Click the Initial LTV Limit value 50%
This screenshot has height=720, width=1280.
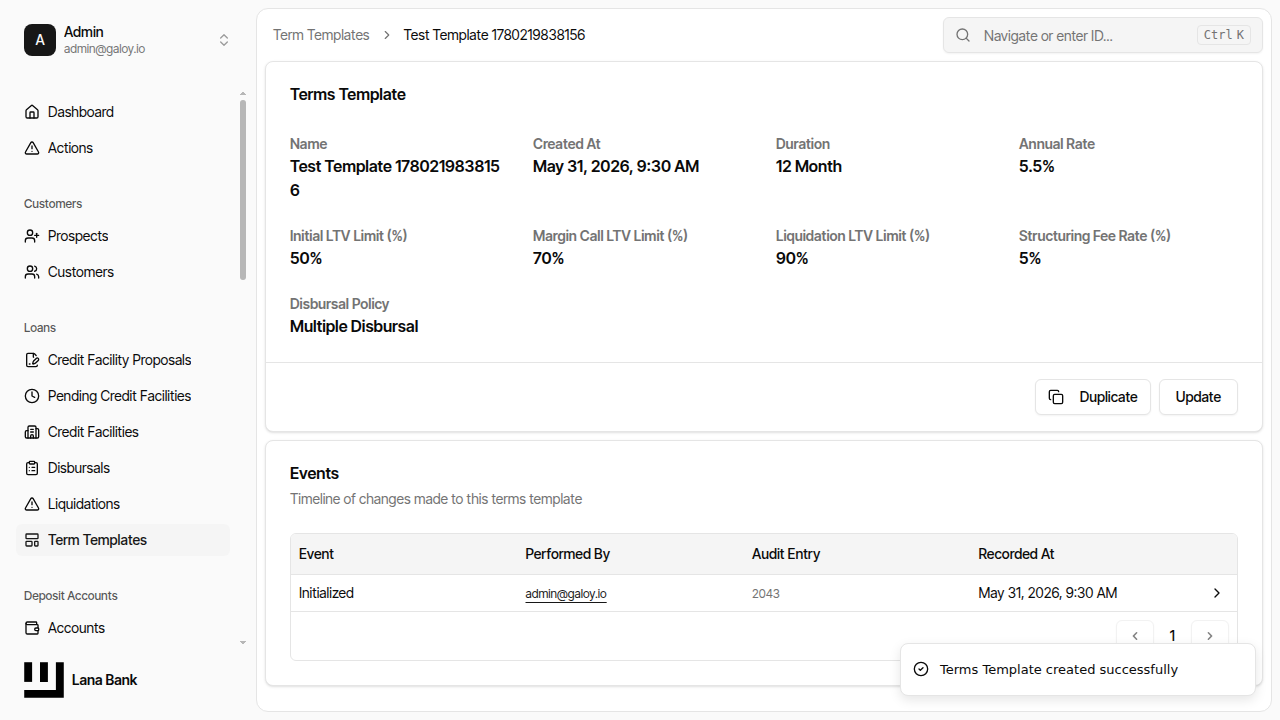click(306, 259)
